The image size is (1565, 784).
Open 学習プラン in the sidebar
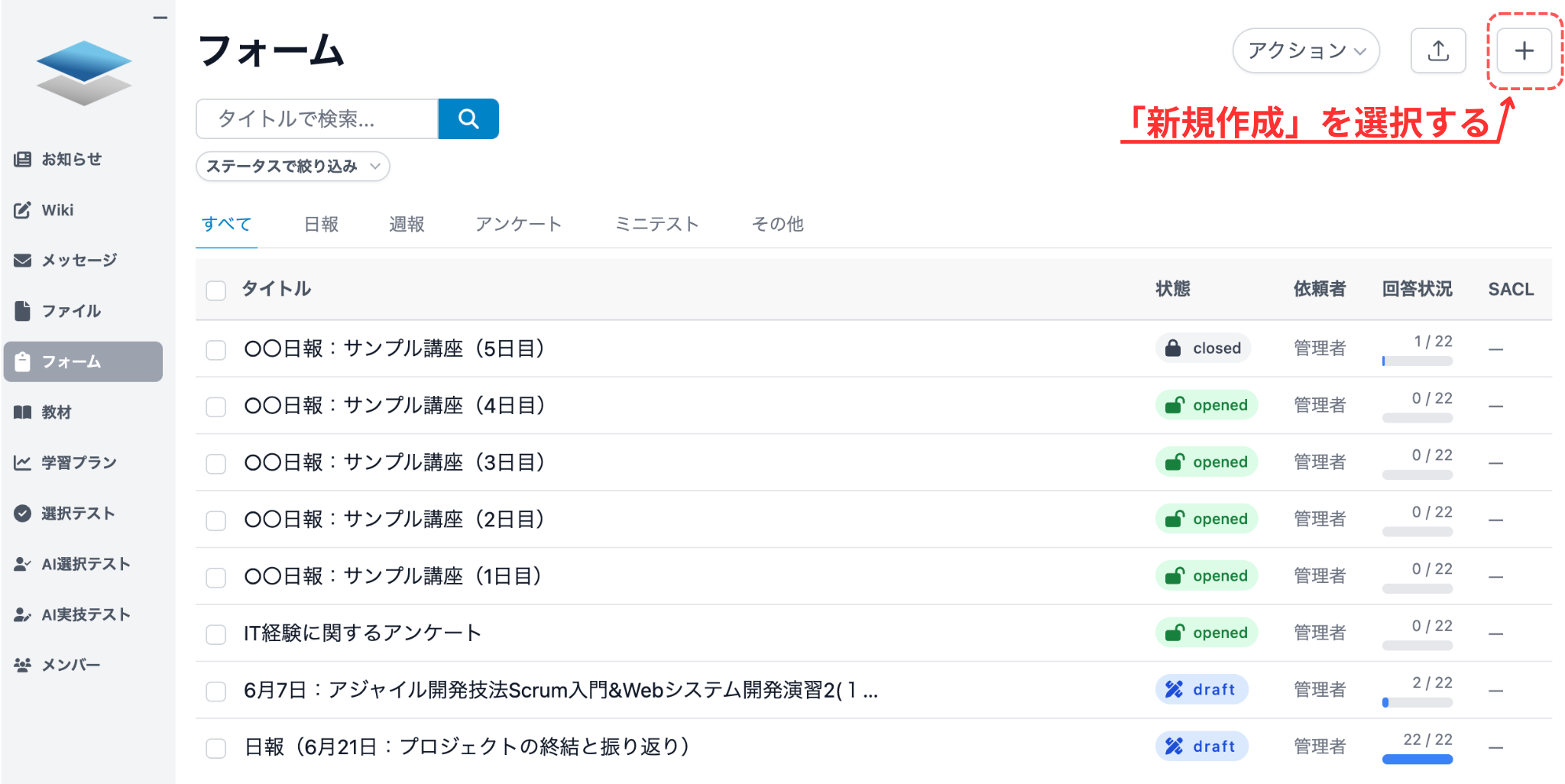(x=78, y=462)
